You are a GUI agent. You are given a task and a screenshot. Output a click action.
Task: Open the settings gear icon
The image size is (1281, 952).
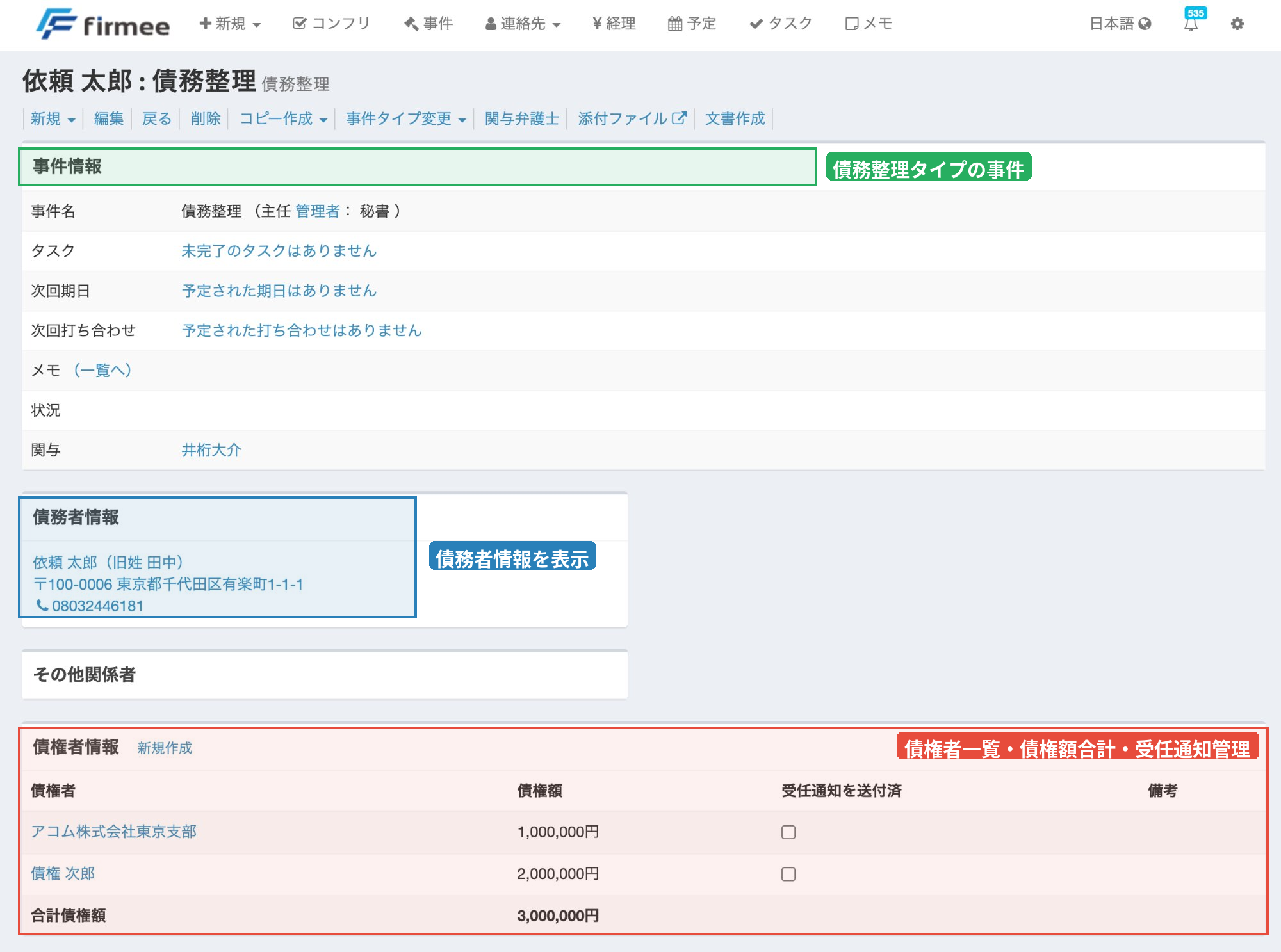pos(1237,24)
